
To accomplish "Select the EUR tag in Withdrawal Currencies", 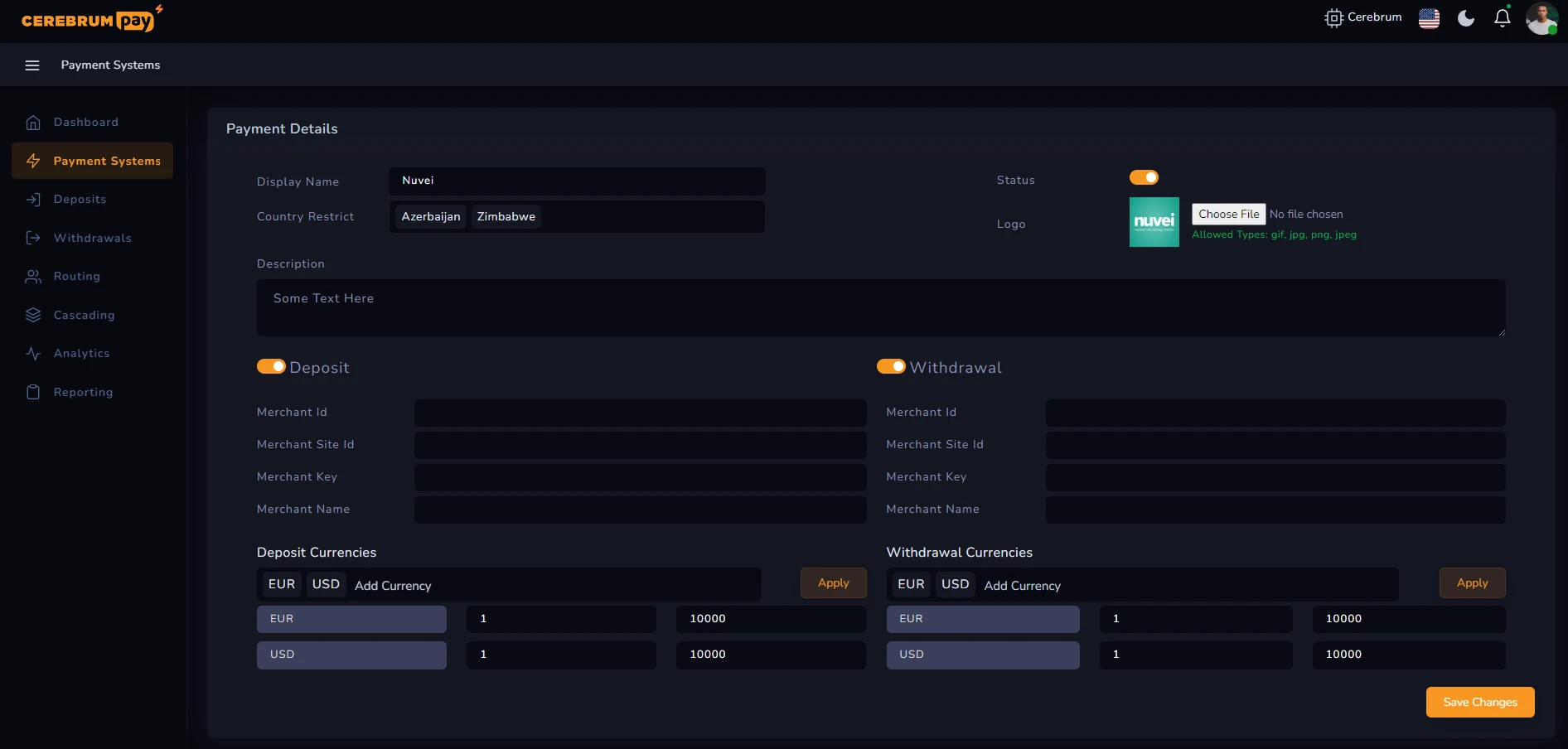I will 911,584.
